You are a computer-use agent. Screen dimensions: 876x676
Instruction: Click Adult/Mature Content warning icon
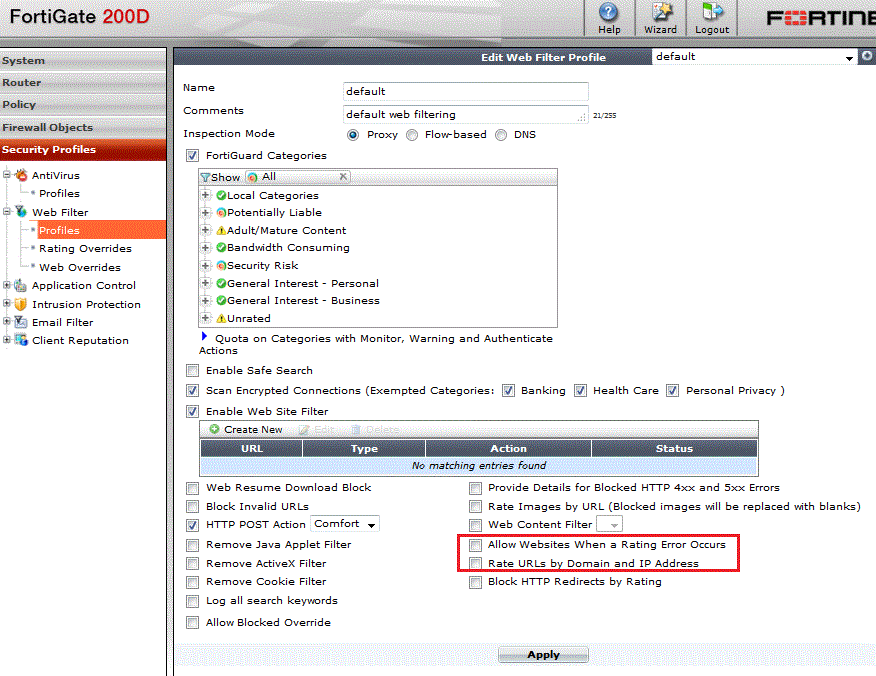[x=221, y=230]
